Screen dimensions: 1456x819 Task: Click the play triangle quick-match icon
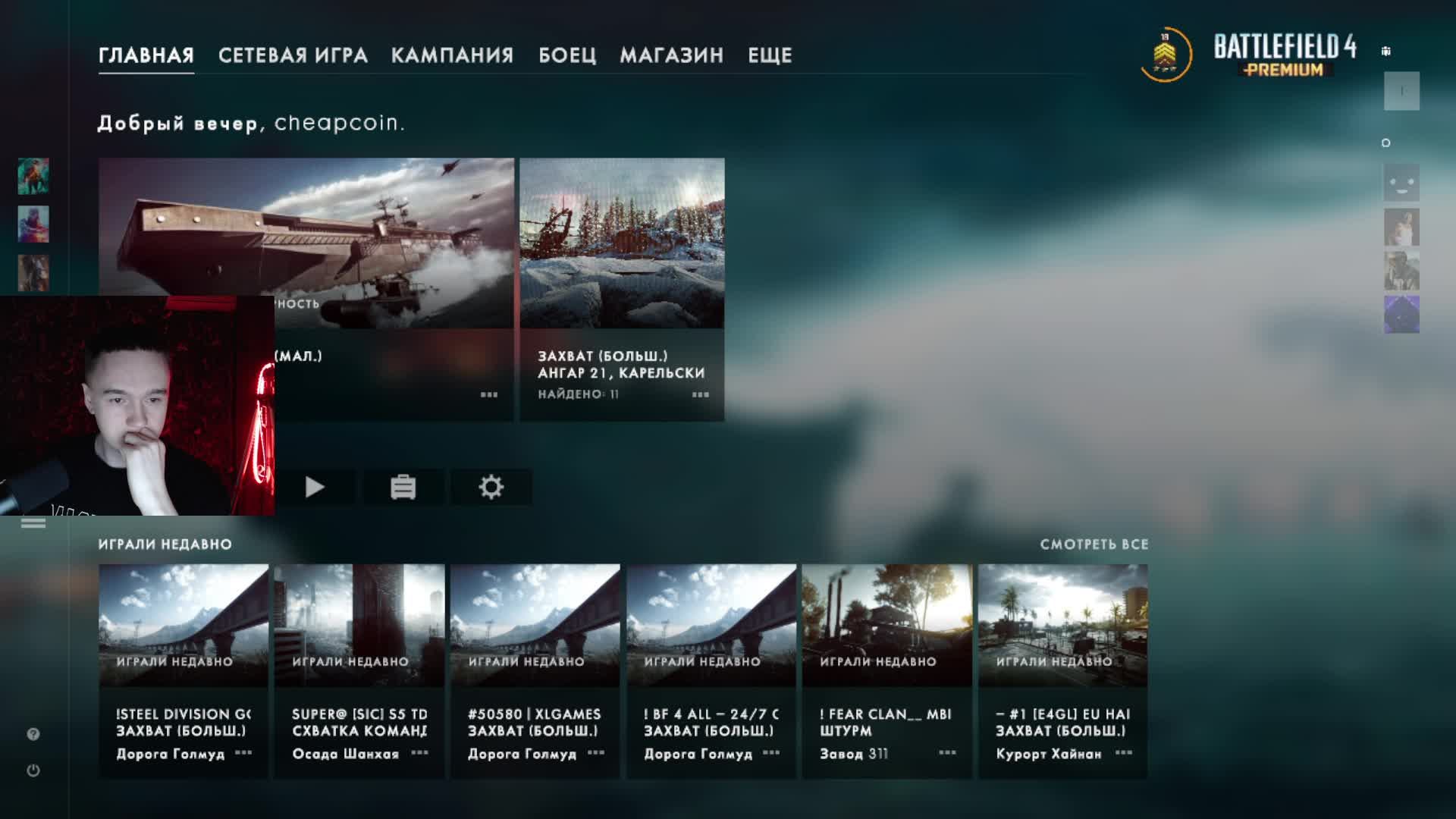(x=314, y=487)
